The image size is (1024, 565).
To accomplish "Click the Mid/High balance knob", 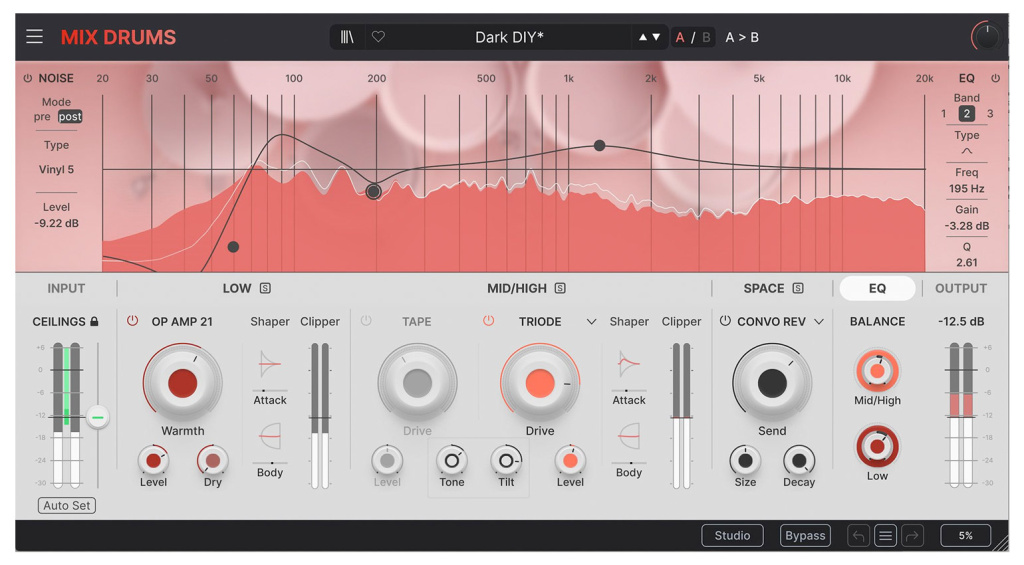I will [877, 370].
